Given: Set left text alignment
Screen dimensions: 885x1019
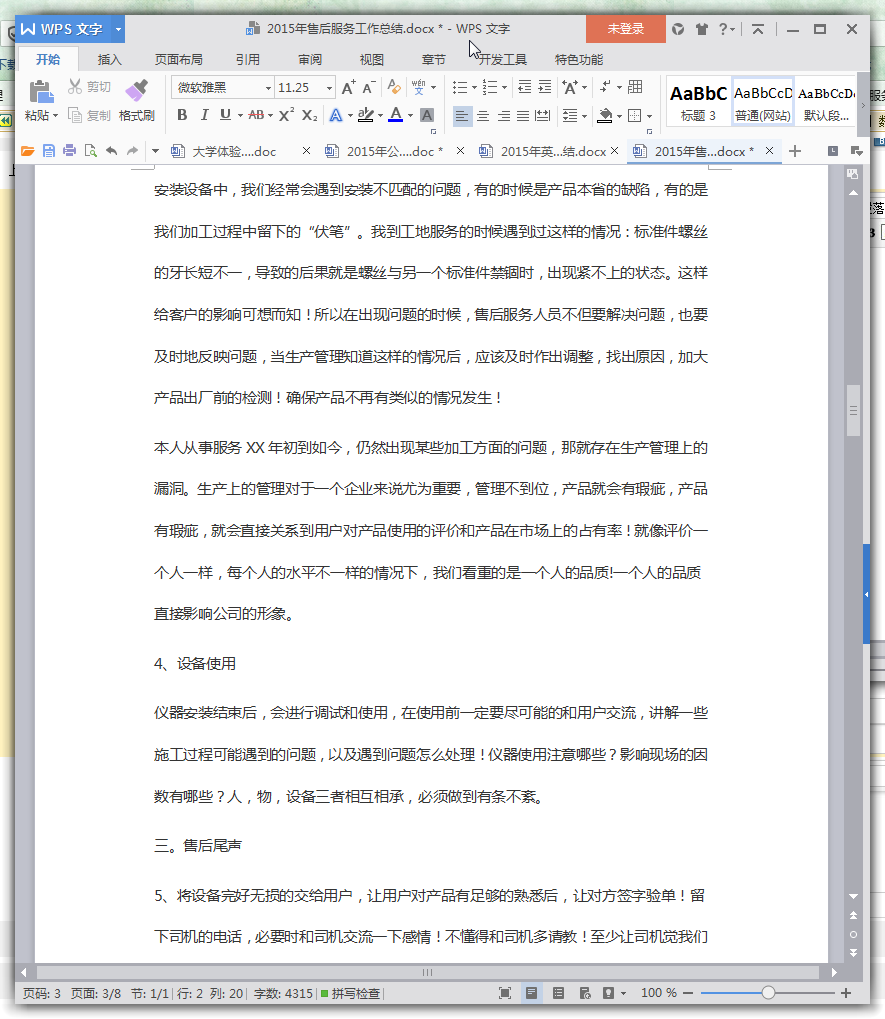Looking at the screenshot, I should [462, 116].
